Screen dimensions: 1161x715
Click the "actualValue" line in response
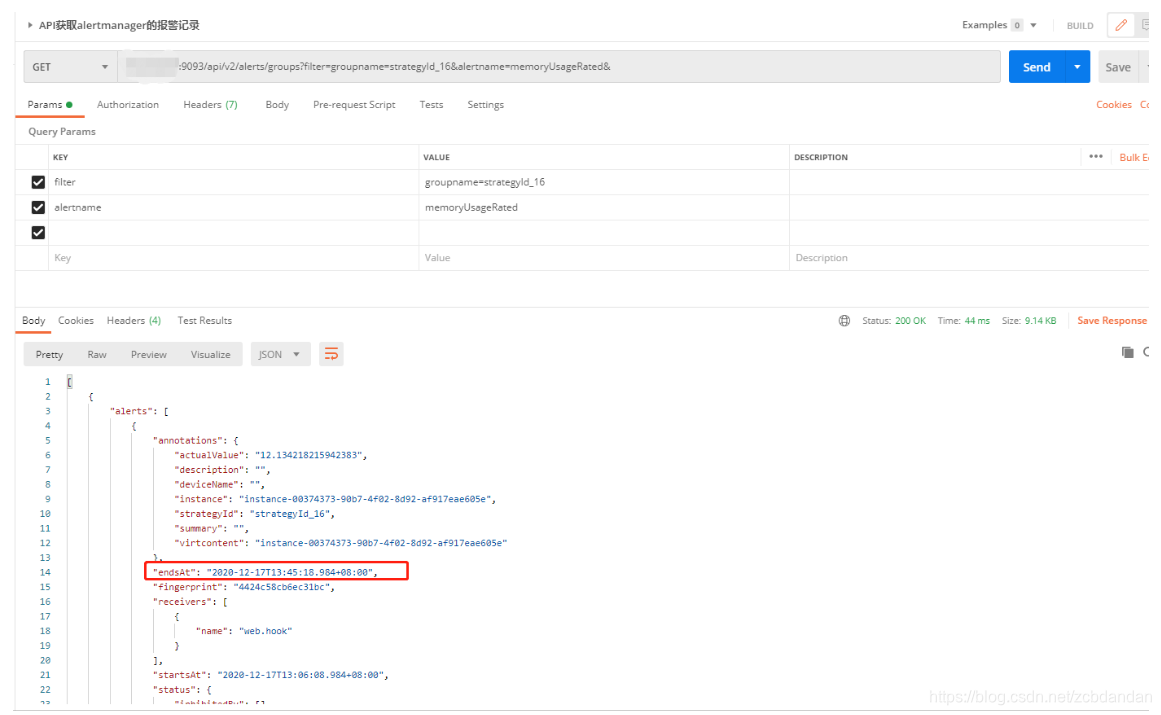coord(270,455)
